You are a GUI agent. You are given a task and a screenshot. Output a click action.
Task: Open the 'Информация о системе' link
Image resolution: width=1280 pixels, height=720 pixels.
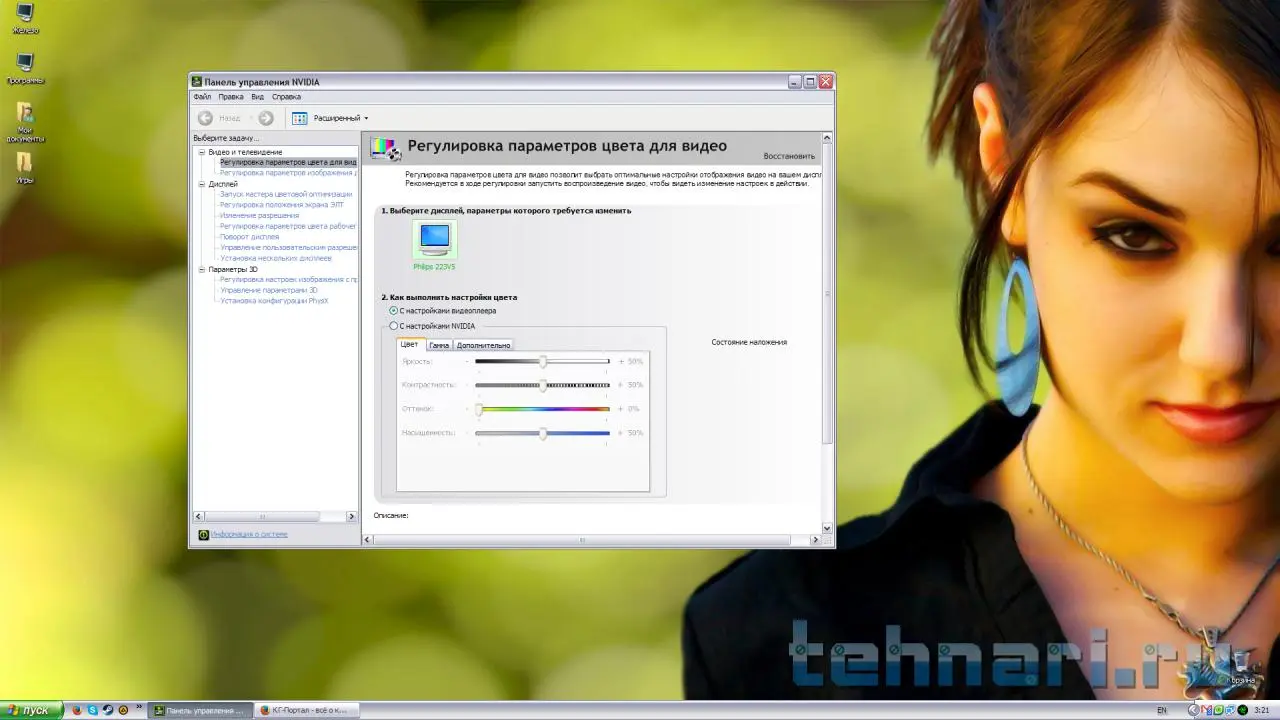(x=249, y=534)
